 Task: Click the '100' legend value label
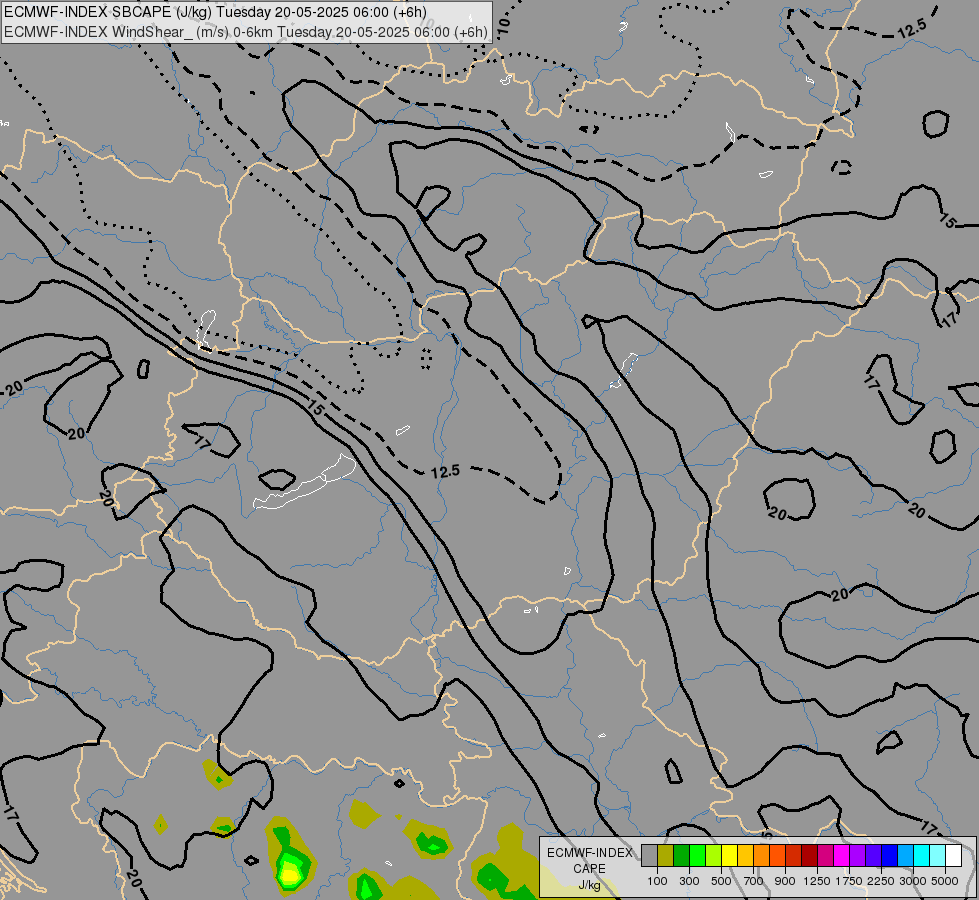pos(657,881)
